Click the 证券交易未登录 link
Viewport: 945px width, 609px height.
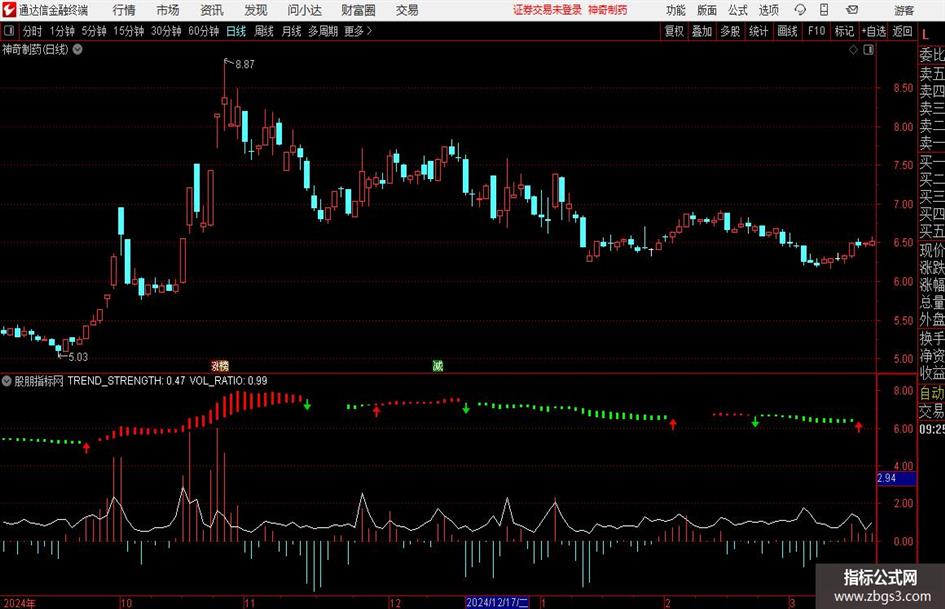point(547,10)
